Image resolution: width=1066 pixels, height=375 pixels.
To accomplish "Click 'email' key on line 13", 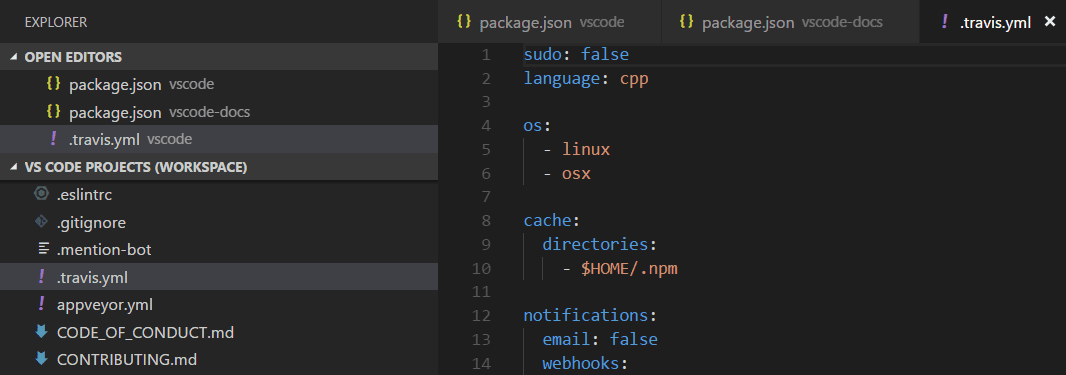I will (x=566, y=339).
